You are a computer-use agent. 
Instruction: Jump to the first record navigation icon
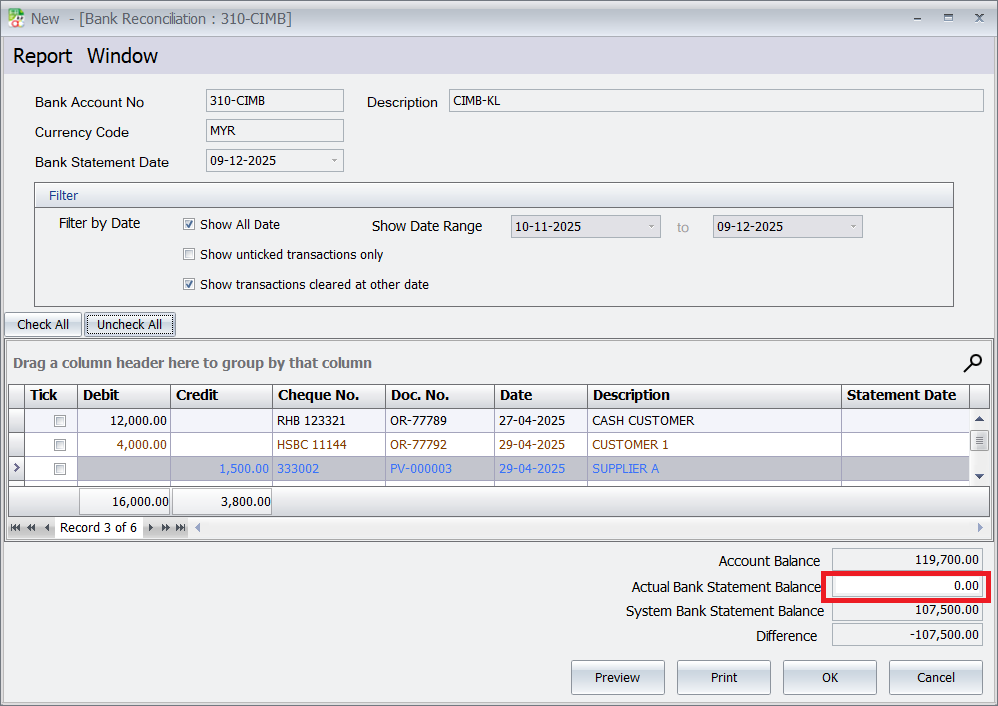15,527
